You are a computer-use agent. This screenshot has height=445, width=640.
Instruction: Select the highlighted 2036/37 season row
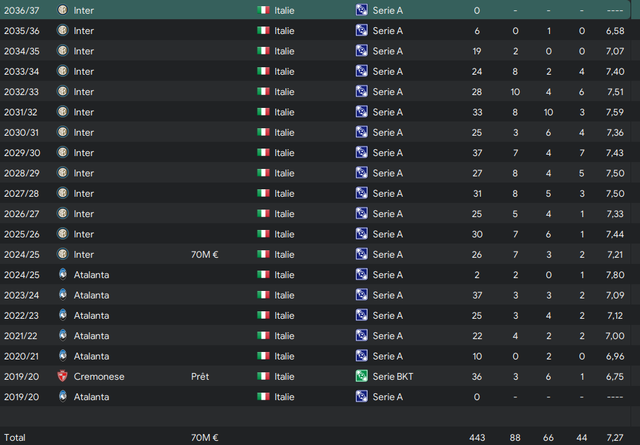(315, 10)
